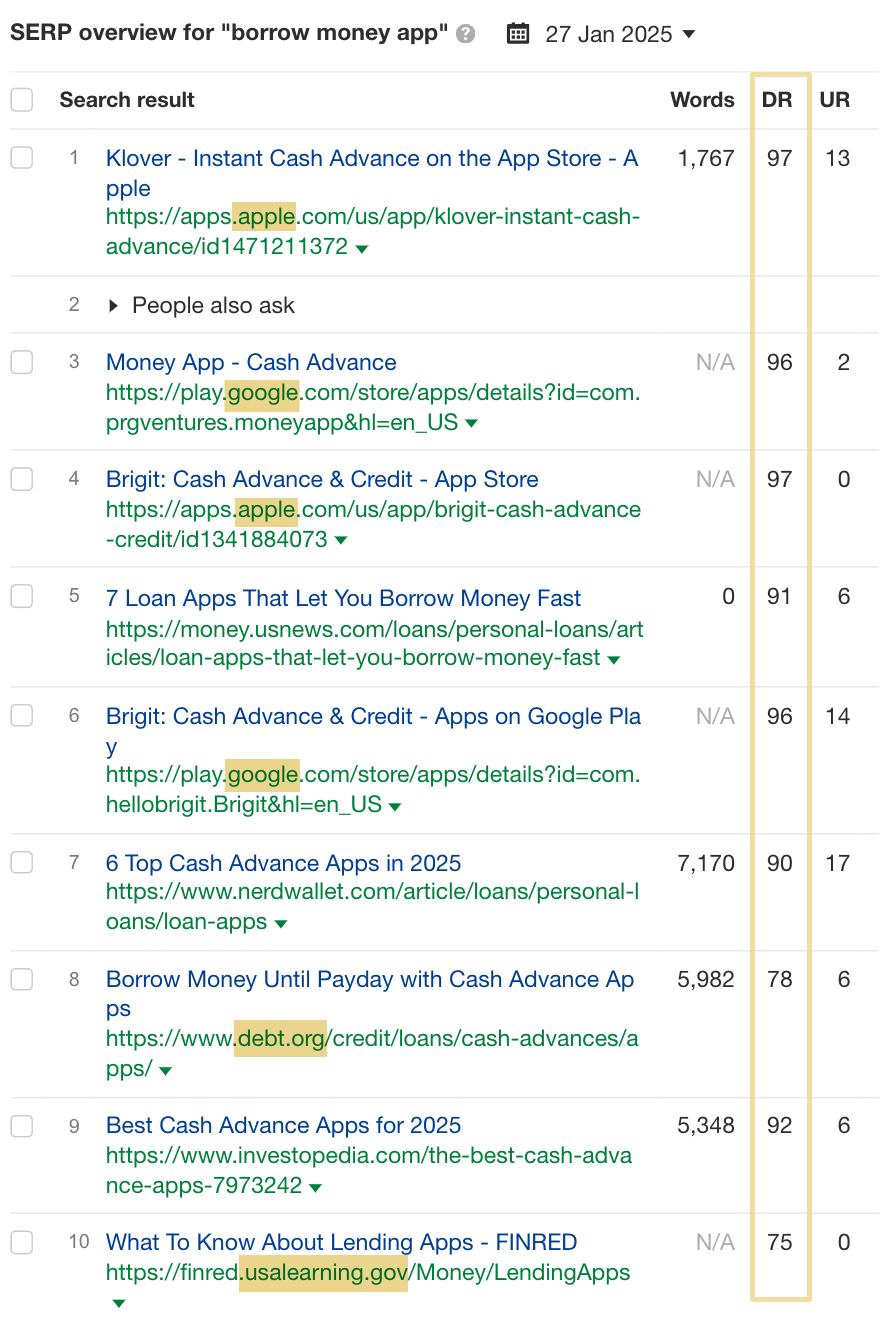Viewport: 880px width, 1329px height.
Task: Select checkbox for 6 Top Cash Advance Apps row
Action: click(x=21, y=862)
